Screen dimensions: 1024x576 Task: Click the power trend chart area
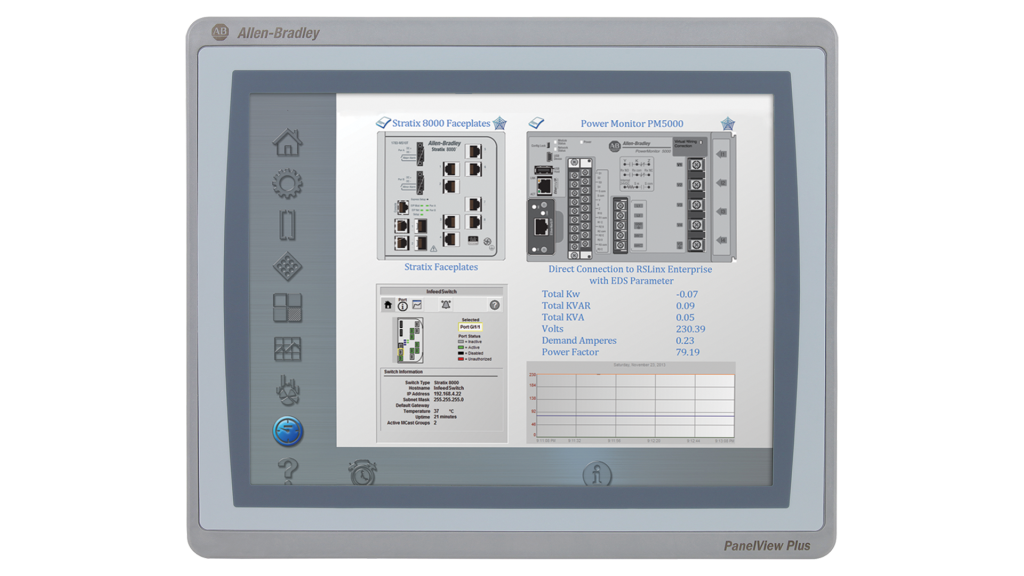[631, 403]
